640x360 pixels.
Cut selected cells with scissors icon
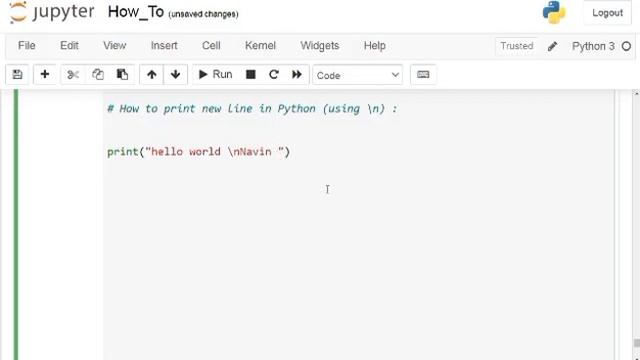(73, 75)
